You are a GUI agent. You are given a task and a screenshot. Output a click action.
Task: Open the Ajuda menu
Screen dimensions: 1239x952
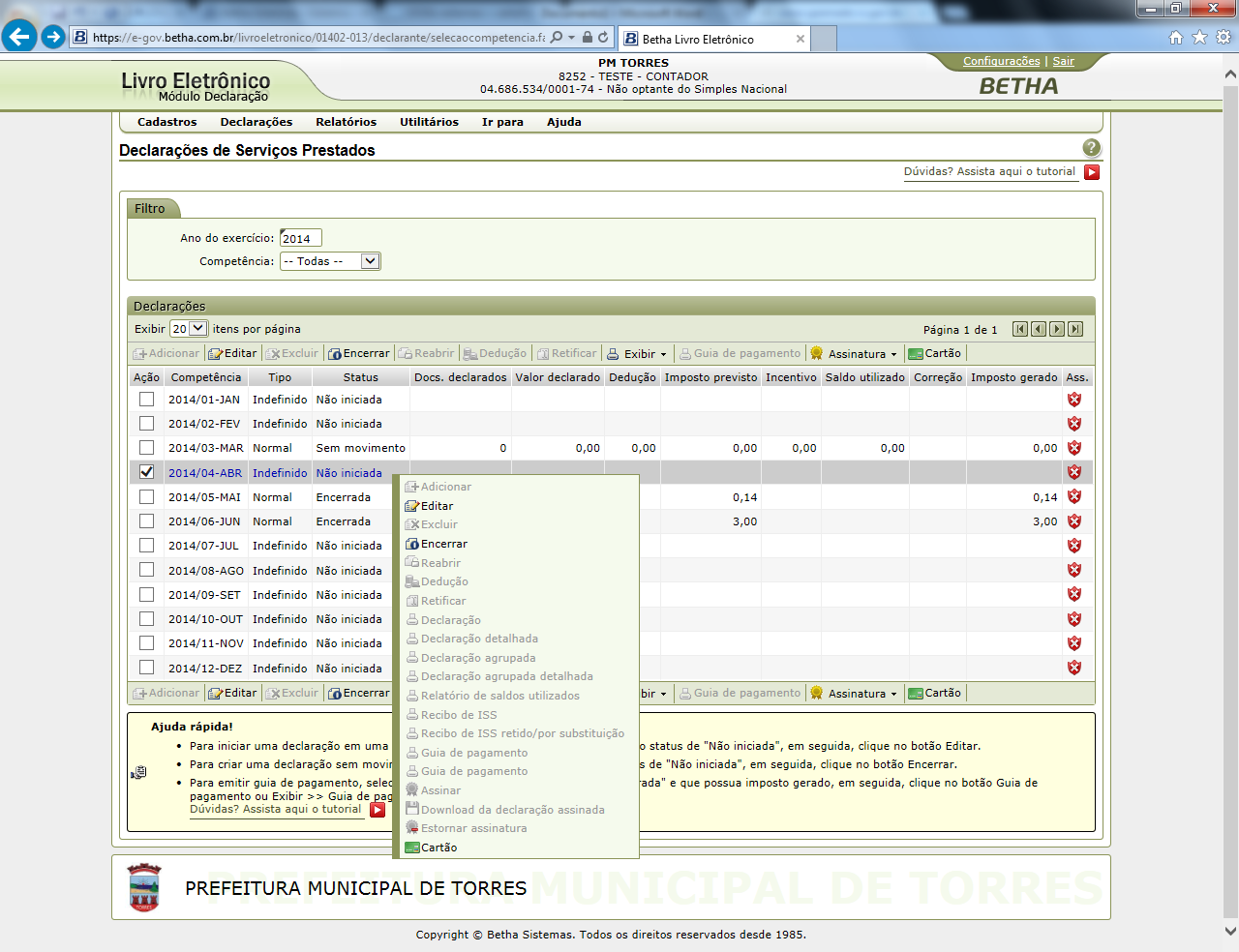click(564, 122)
